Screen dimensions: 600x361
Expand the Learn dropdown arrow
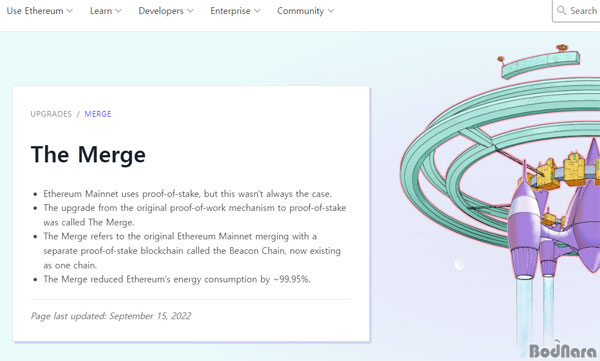click(x=118, y=11)
